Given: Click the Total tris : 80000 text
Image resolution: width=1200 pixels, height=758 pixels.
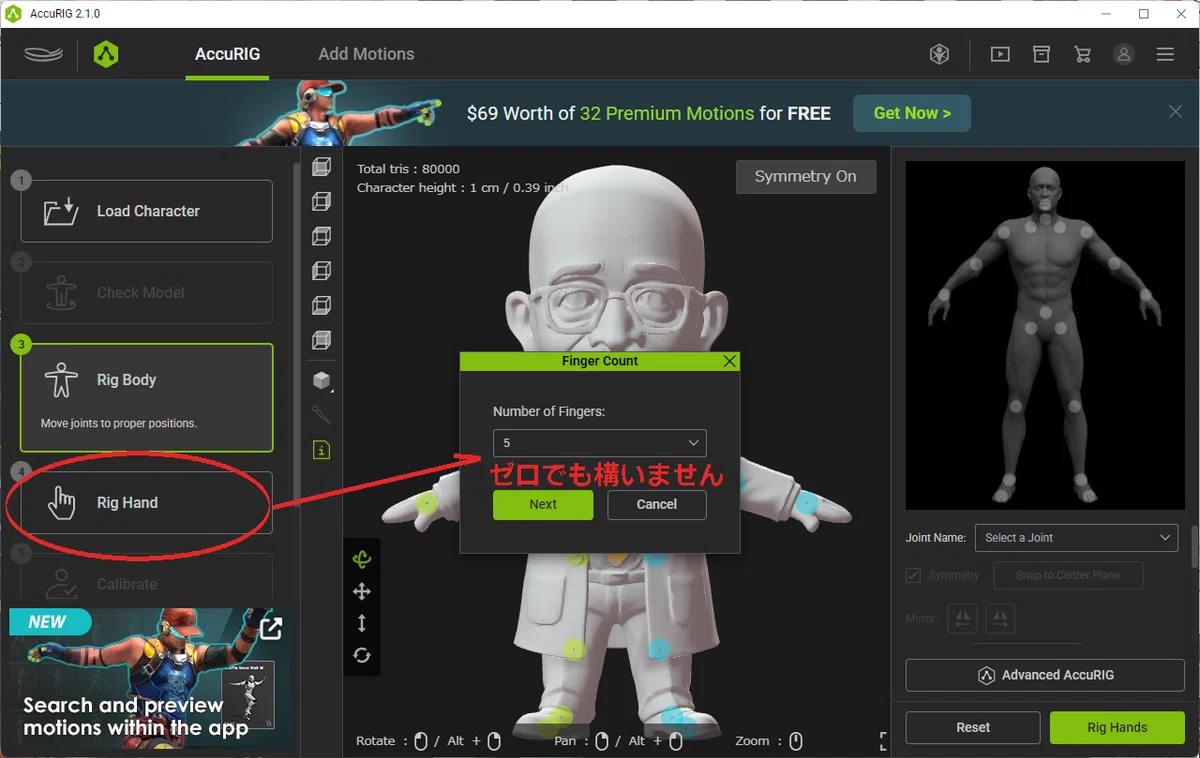Looking at the screenshot, I should tap(408, 169).
